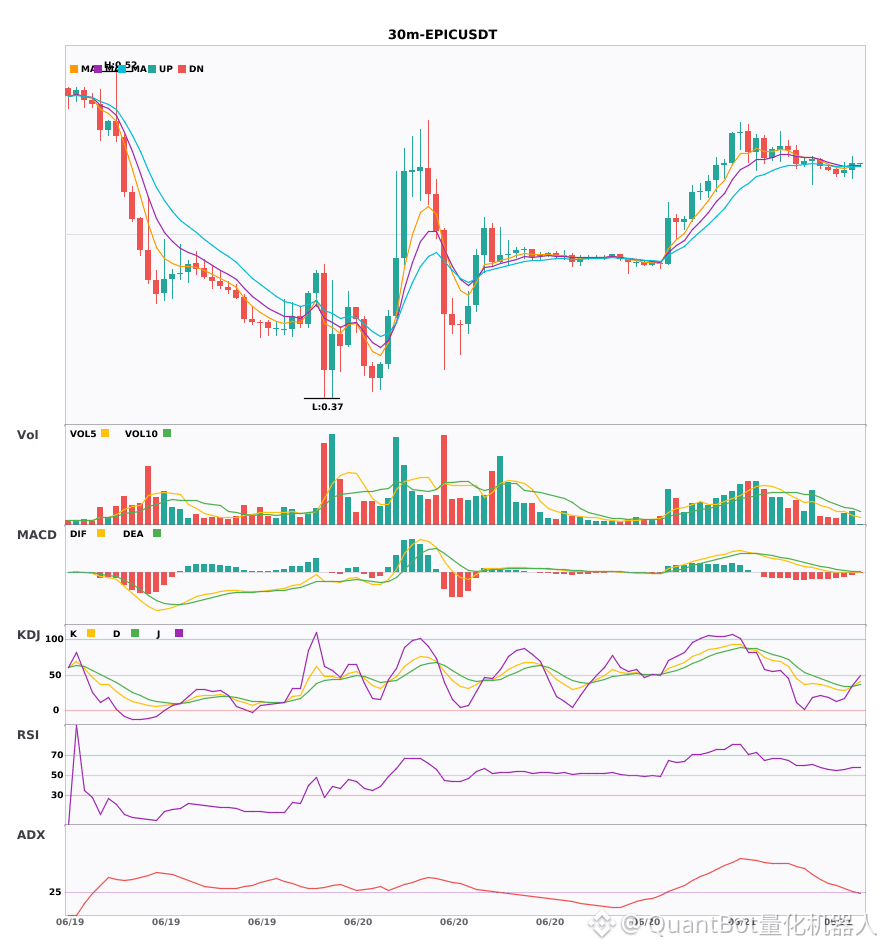Click the green DEA legend swatch
The image size is (885, 950).
pos(157,533)
